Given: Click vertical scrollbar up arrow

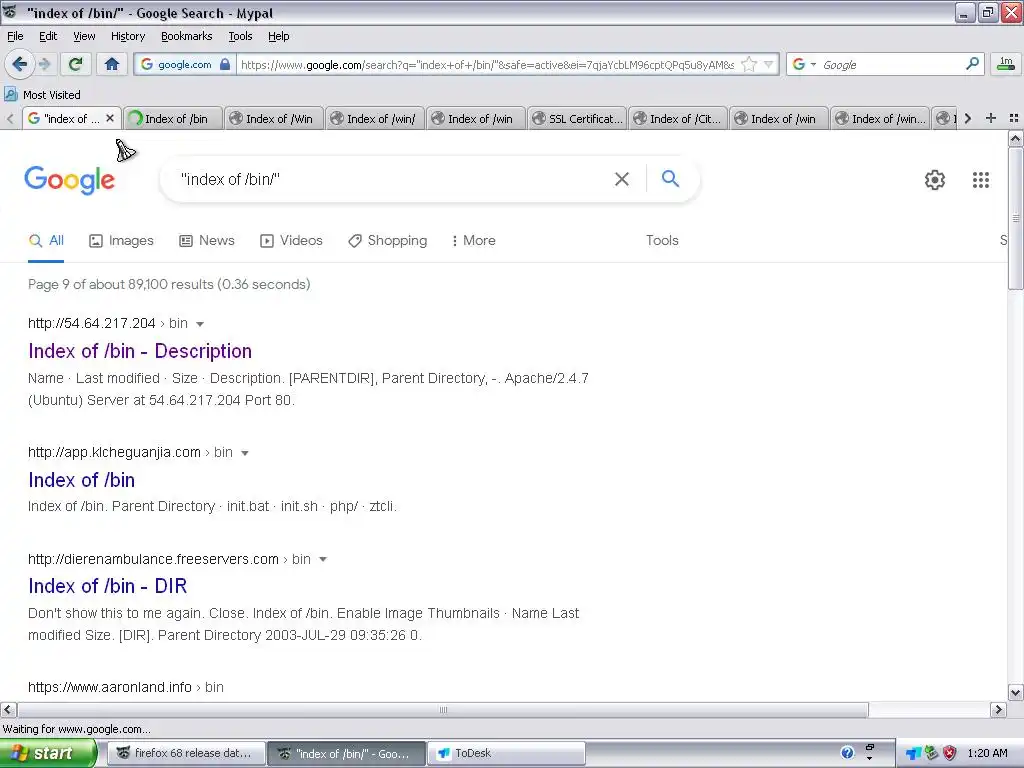Looking at the screenshot, I should tap(1016, 138).
